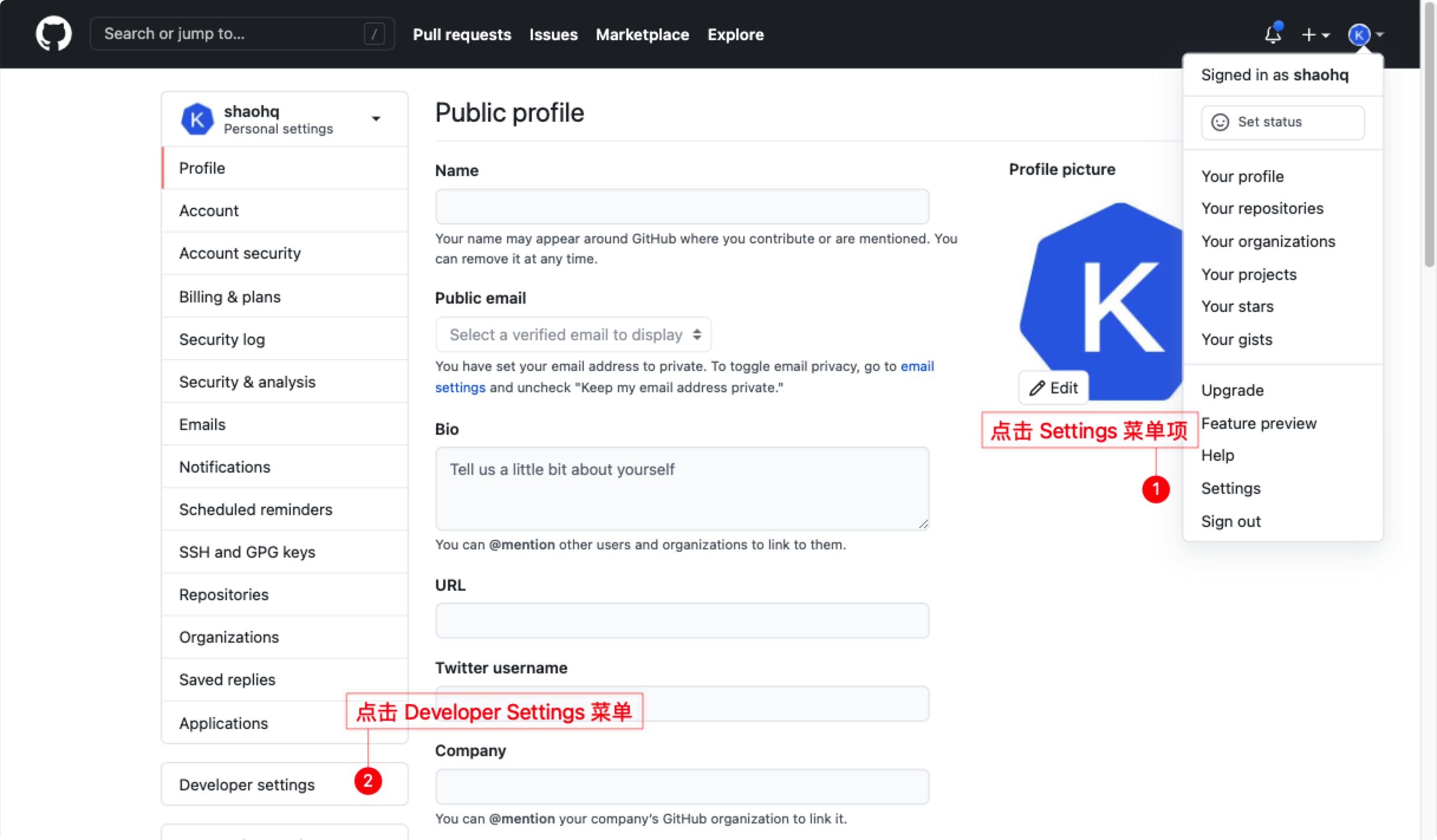Follow the email settings link
This screenshot has height=840, width=1437.
pos(916,366)
